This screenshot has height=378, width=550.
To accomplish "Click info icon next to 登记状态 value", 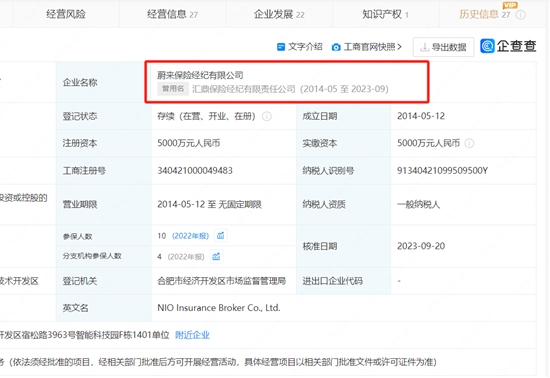I will 267,116.
